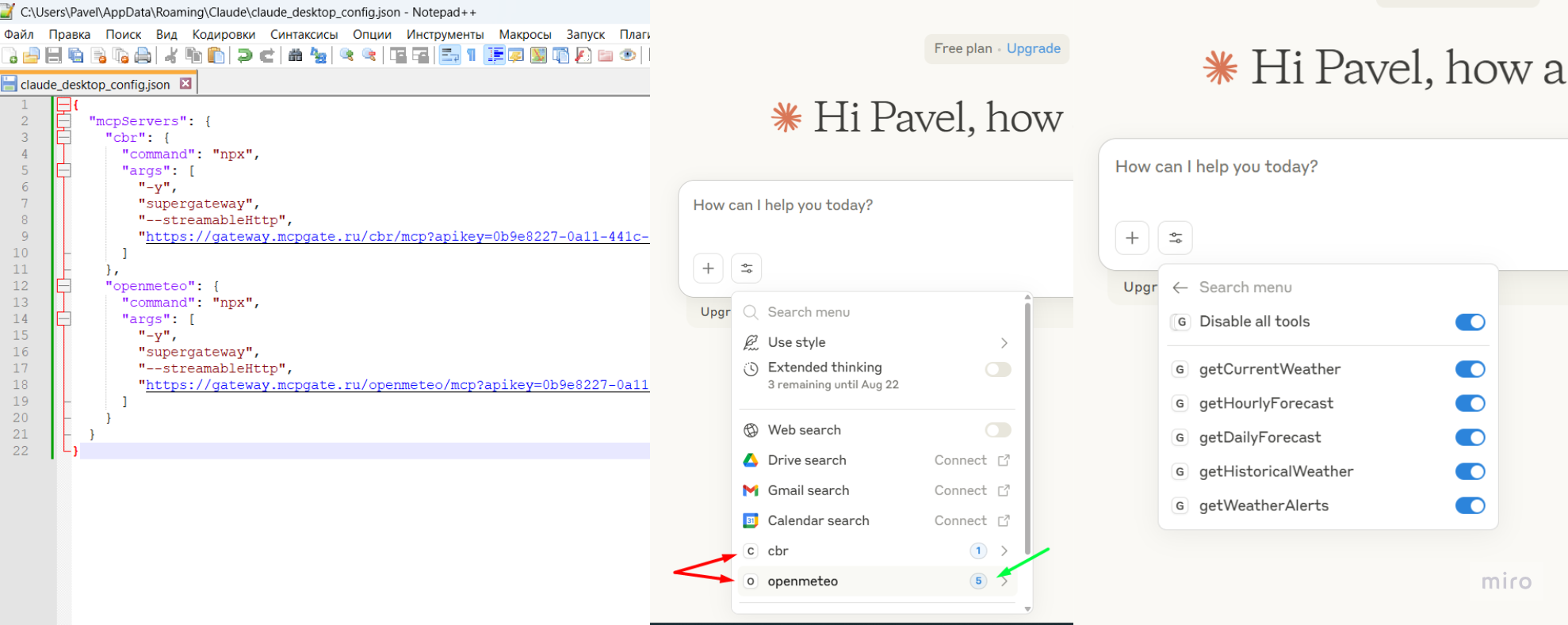Save the file with the floppy icon
This screenshot has width=1568, height=625.
coord(54,55)
